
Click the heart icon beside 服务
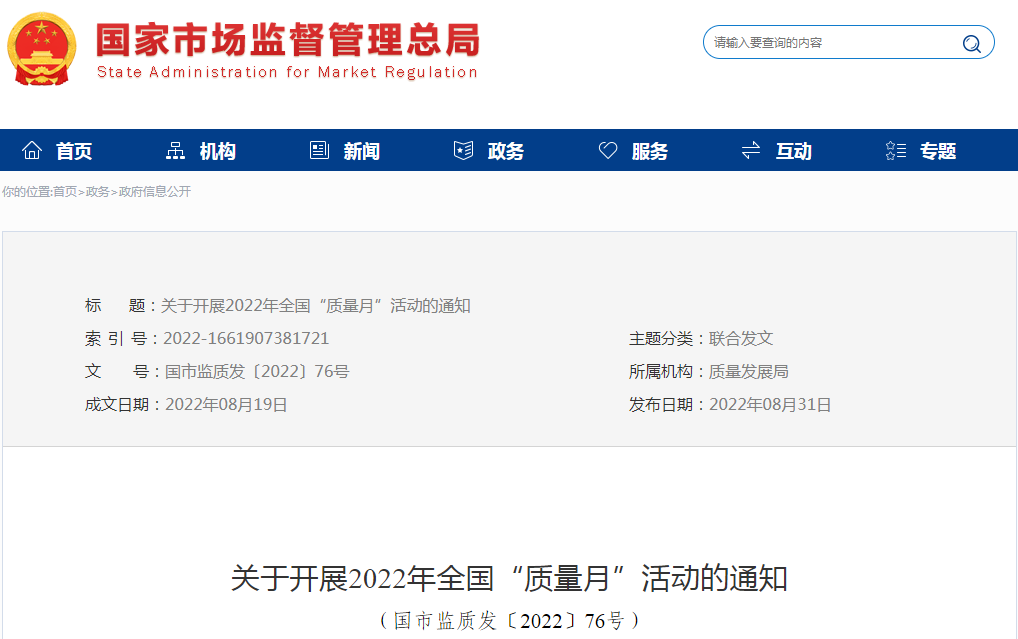point(608,151)
